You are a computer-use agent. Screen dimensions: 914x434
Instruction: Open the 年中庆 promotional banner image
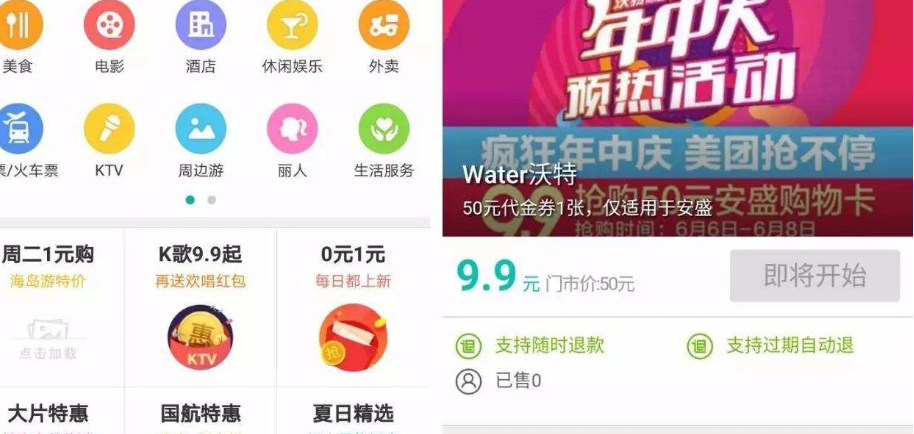pos(677,118)
